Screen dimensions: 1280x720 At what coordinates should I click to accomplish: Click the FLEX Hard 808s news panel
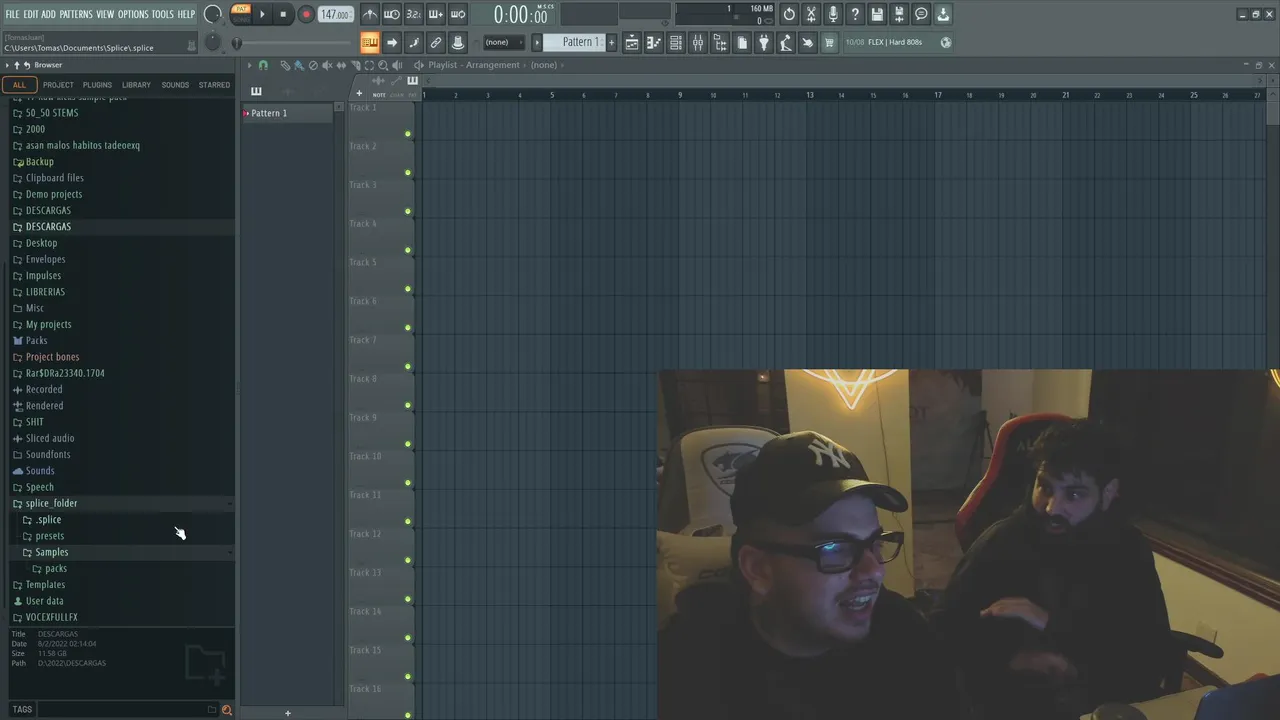pos(898,42)
